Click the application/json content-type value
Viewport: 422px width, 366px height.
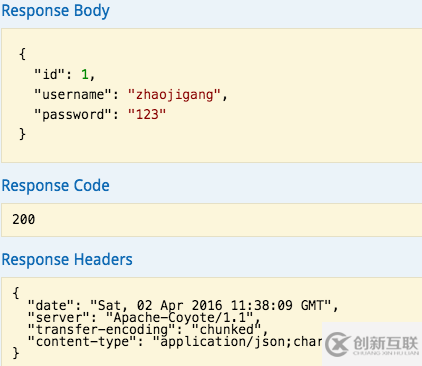click(237, 342)
